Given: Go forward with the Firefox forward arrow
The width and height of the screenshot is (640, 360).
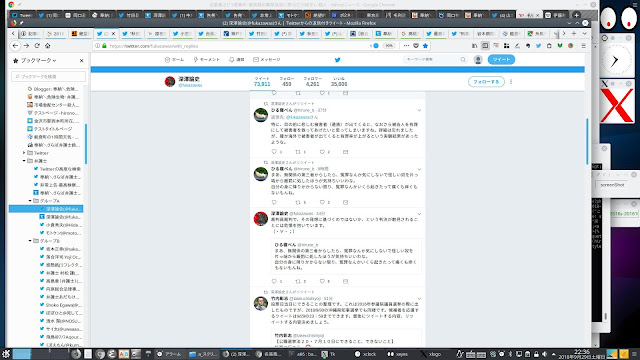Looking at the screenshot, I should 26,46.
